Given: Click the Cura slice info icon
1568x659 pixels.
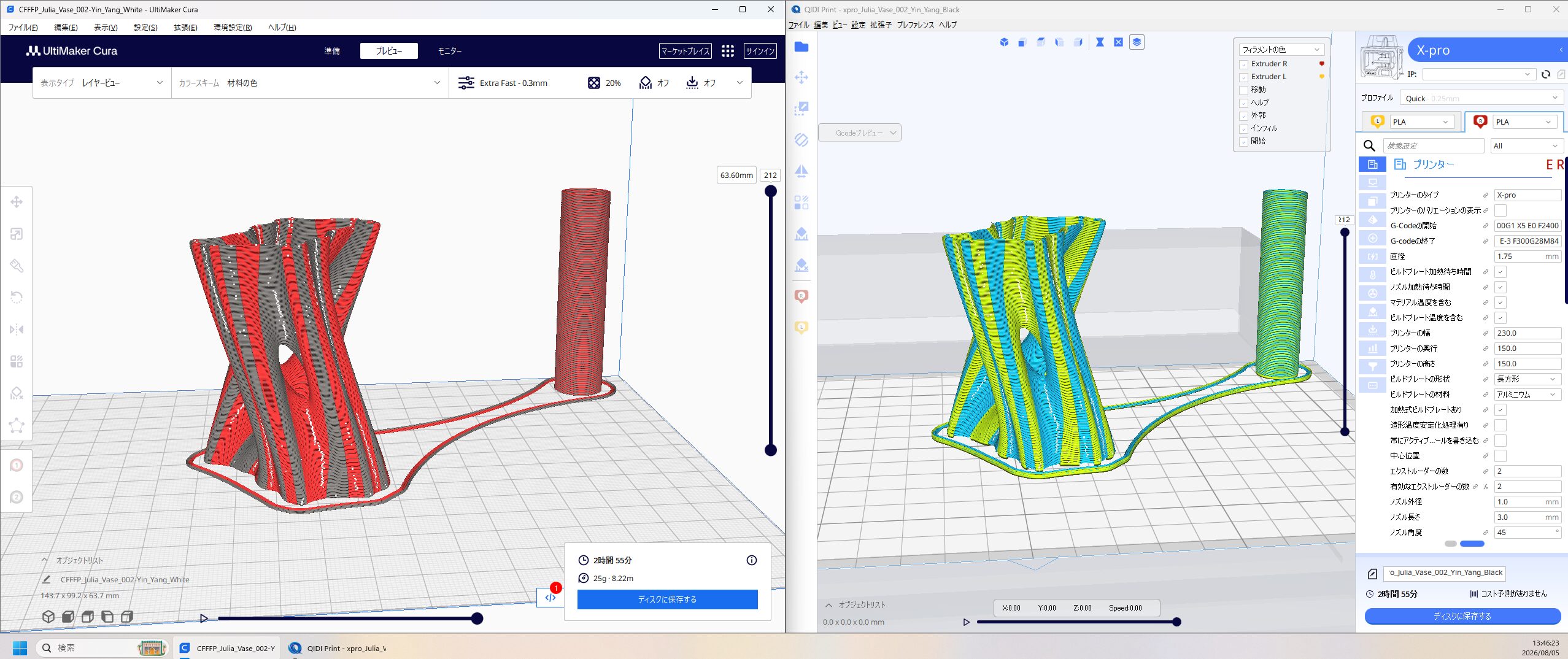Looking at the screenshot, I should tap(752, 560).
